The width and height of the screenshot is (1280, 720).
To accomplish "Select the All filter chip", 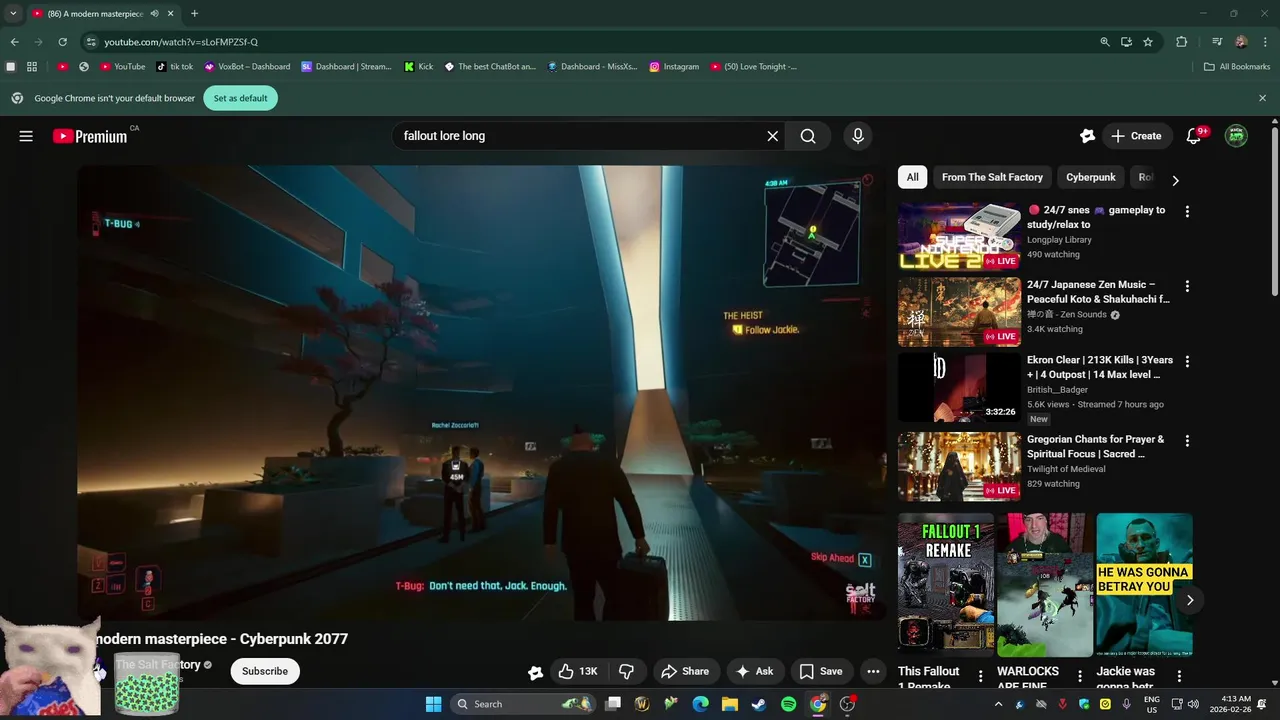I will pyautogui.click(x=912, y=177).
